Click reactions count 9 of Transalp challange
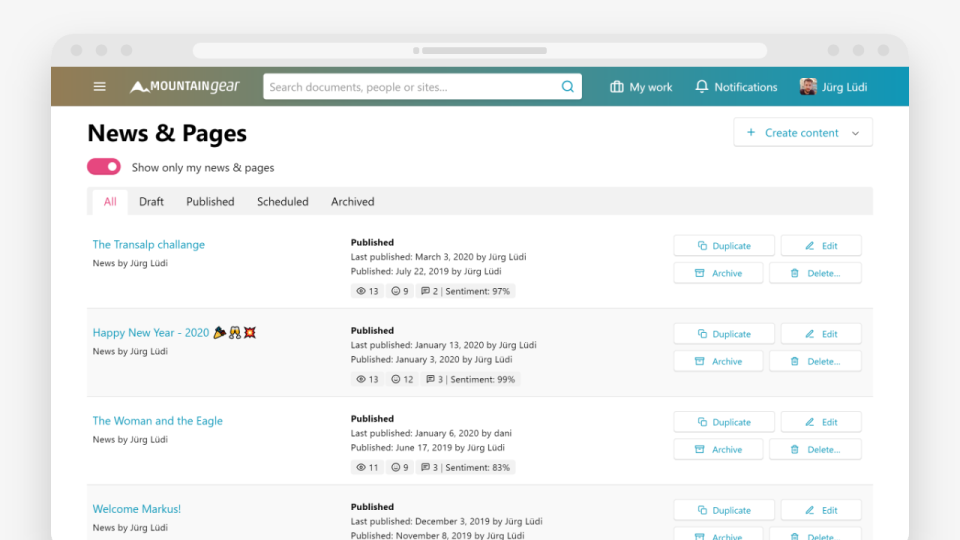Image resolution: width=960 pixels, height=540 pixels. coord(400,291)
